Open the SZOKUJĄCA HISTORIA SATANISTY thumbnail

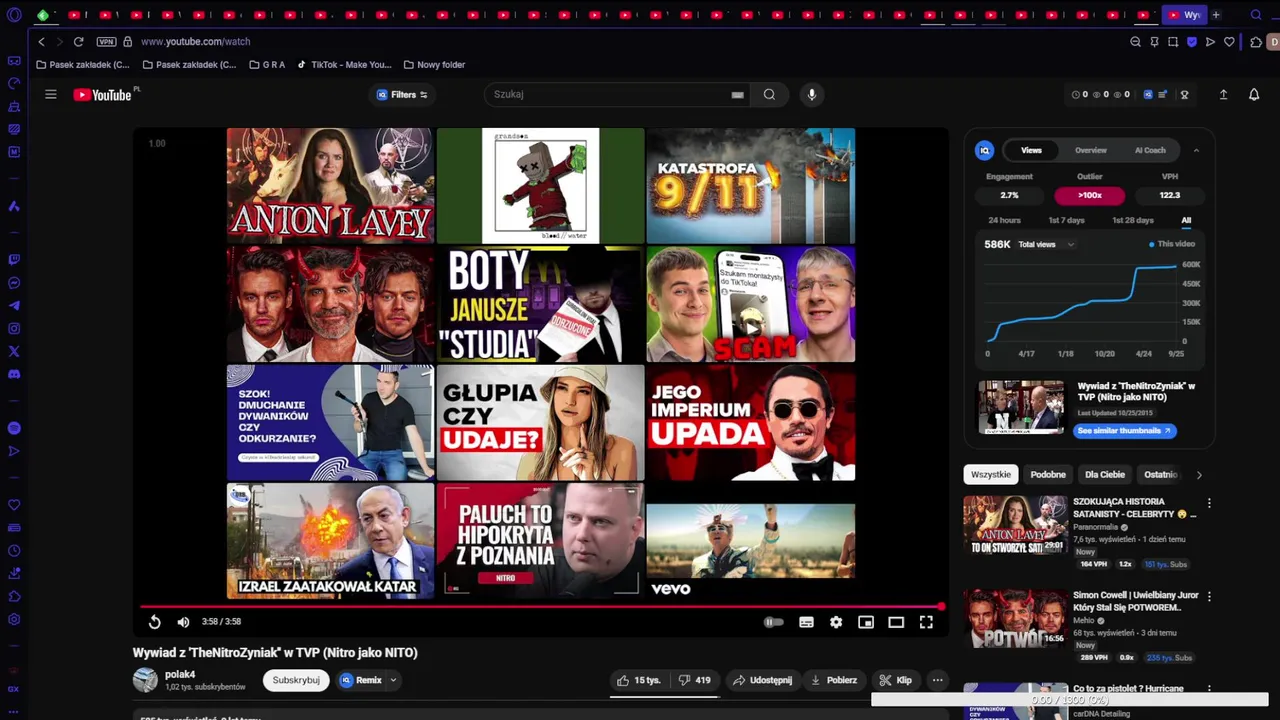tap(1015, 525)
